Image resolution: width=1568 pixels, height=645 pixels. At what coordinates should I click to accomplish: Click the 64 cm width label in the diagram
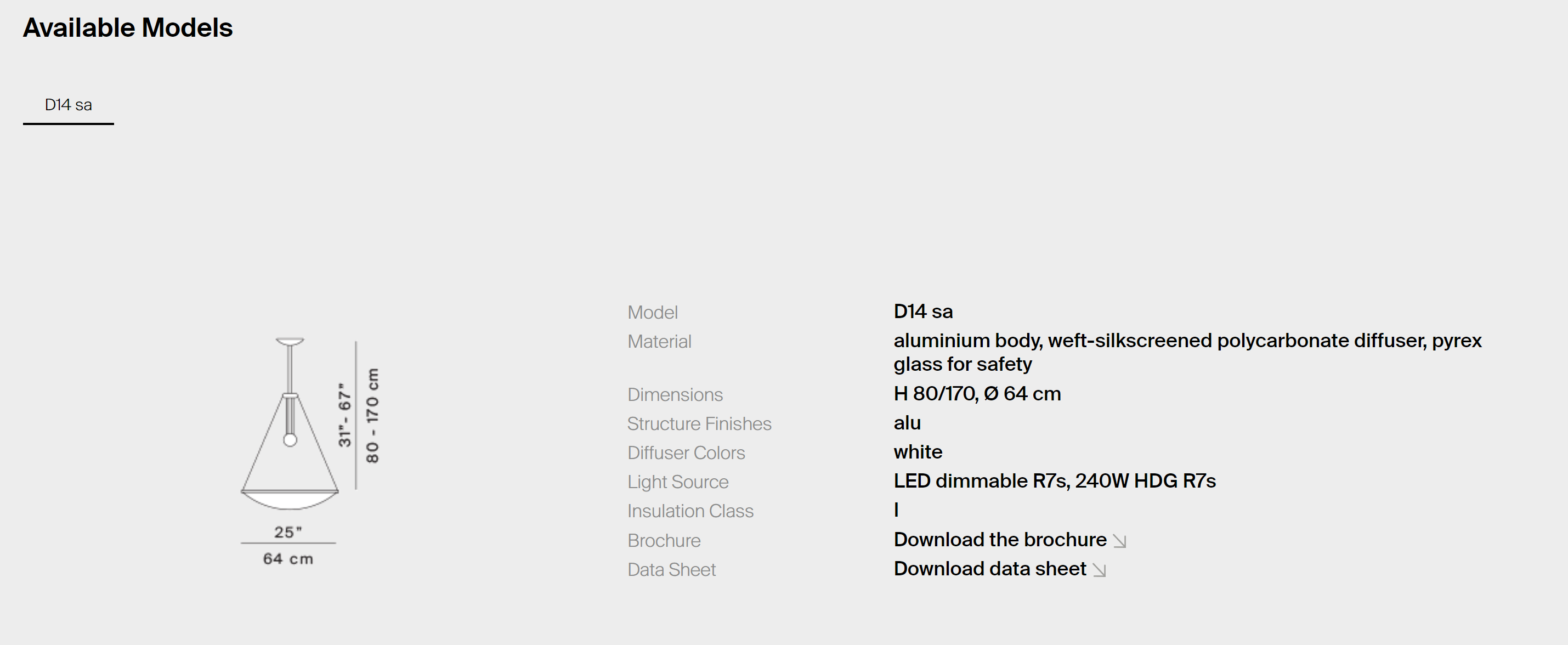pyautogui.click(x=288, y=558)
